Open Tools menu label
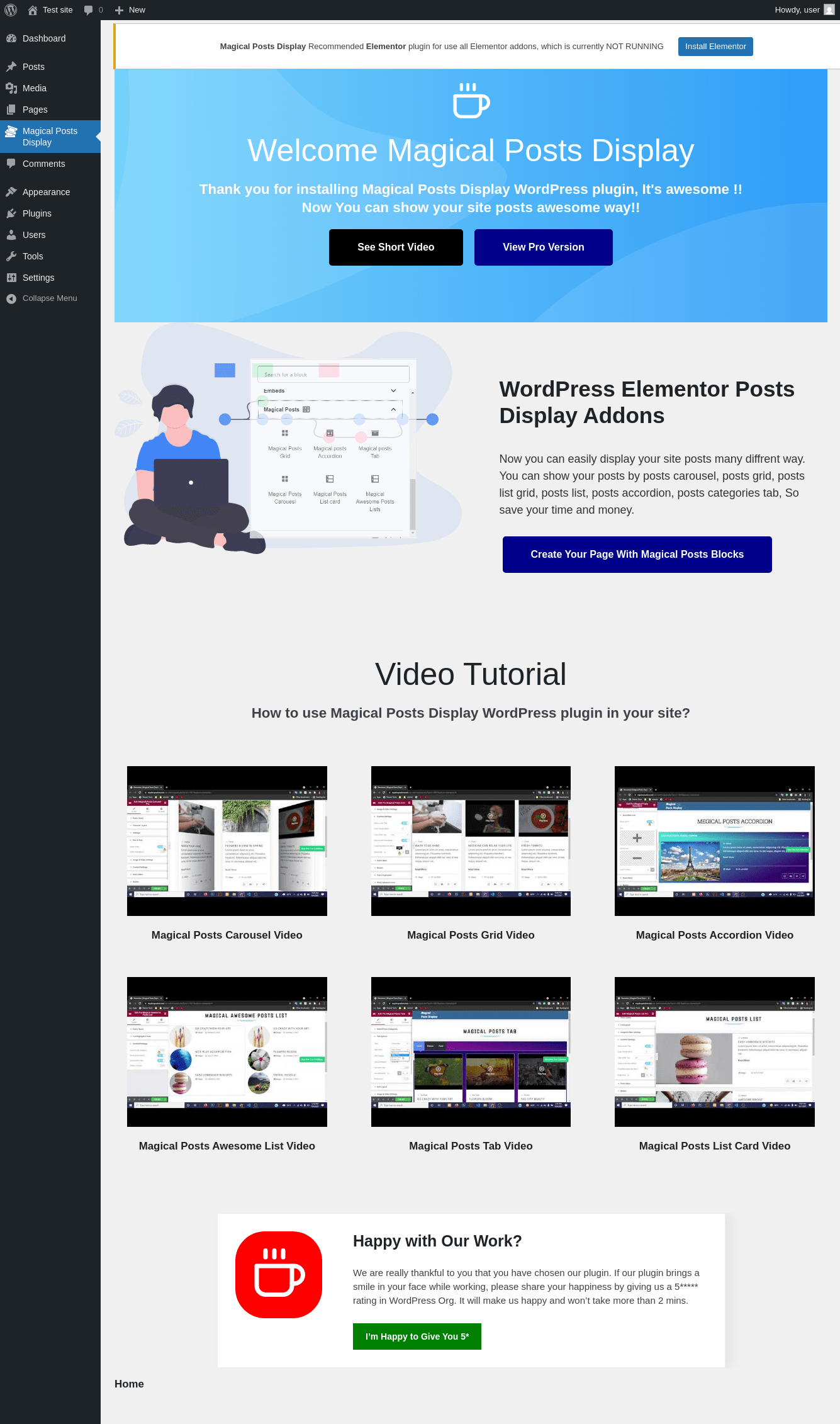Screen dimensions: 840x1424 tap(33, 256)
